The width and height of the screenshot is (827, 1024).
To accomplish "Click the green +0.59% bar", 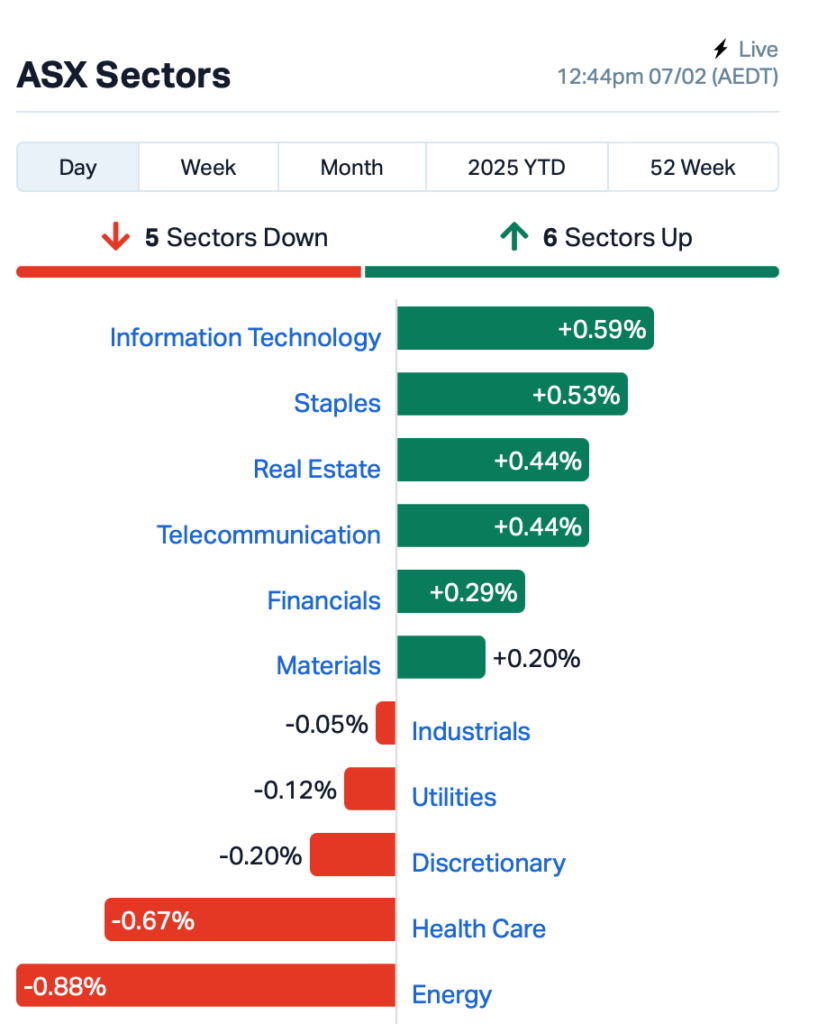I will click(x=525, y=328).
